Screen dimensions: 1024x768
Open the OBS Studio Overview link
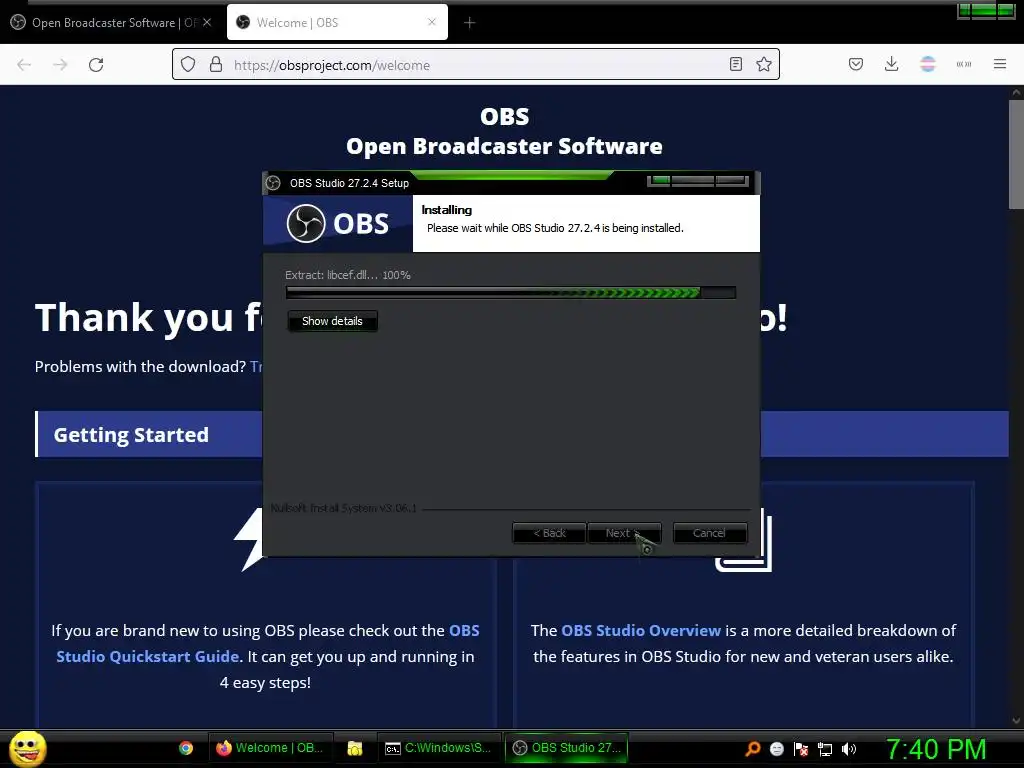coord(641,631)
